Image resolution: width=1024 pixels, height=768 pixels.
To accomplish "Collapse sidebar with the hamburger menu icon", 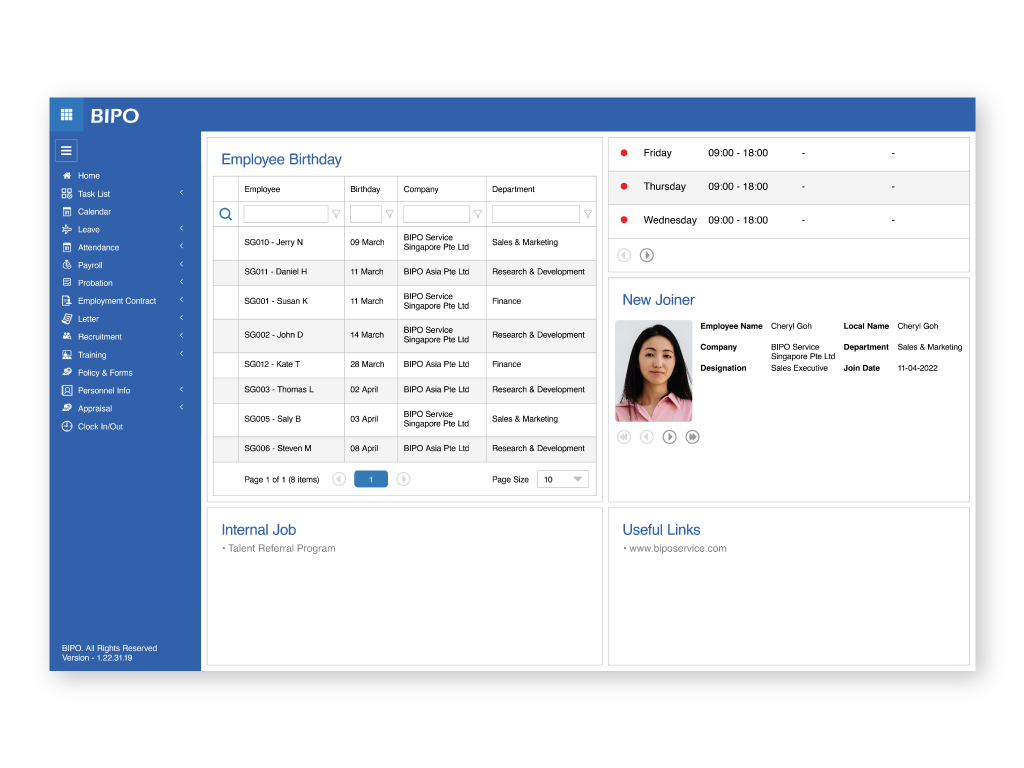I will (x=66, y=151).
